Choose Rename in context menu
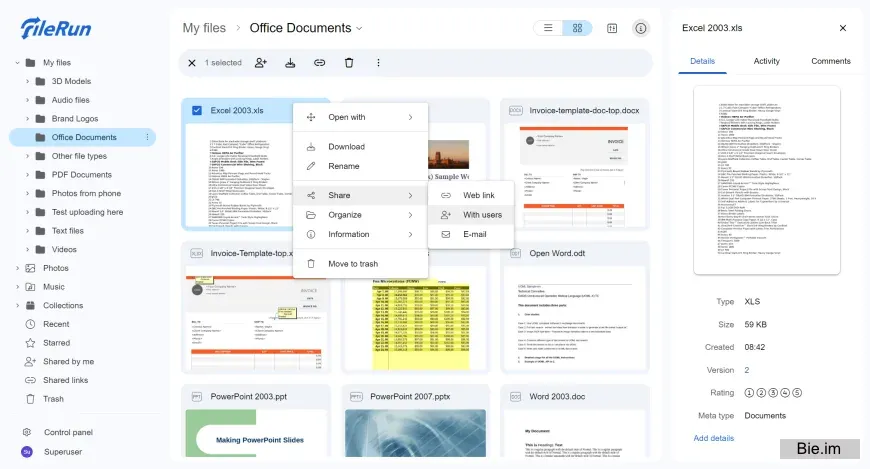The width and height of the screenshot is (870, 469). (x=360, y=166)
